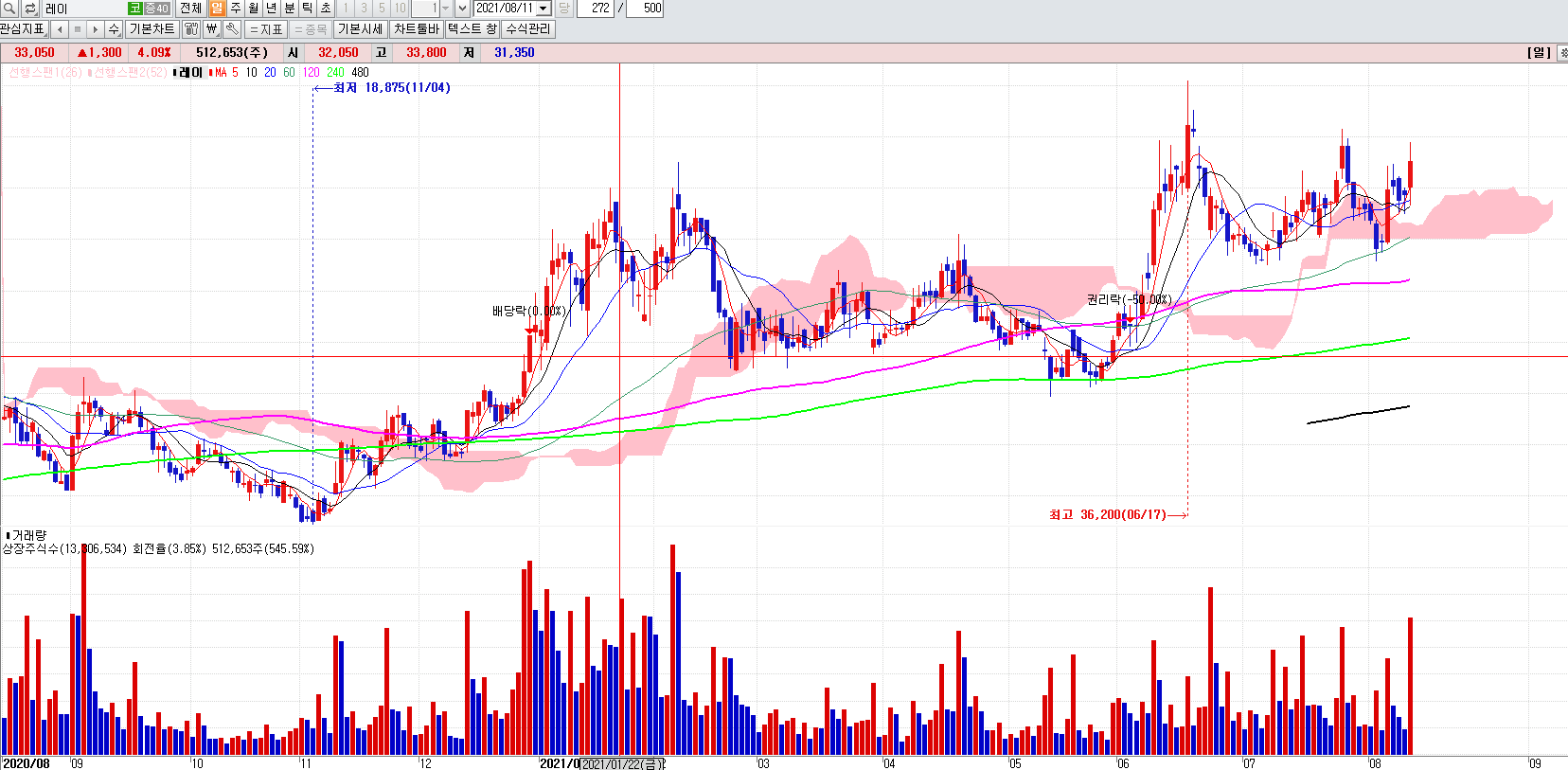Viewport: 1568px width, 770px height.
Task: Click the MA 120 magenta legend entry
Action: point(311,72)
